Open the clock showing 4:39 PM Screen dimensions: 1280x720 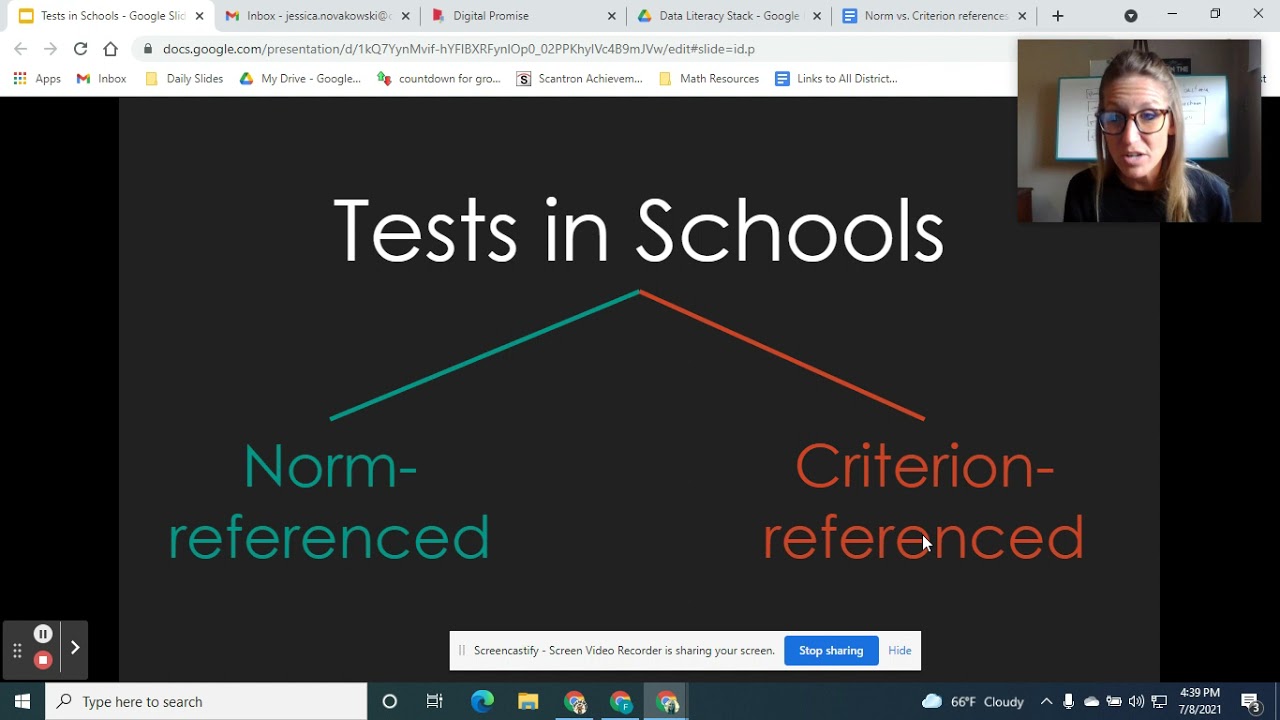[1200, 701]
